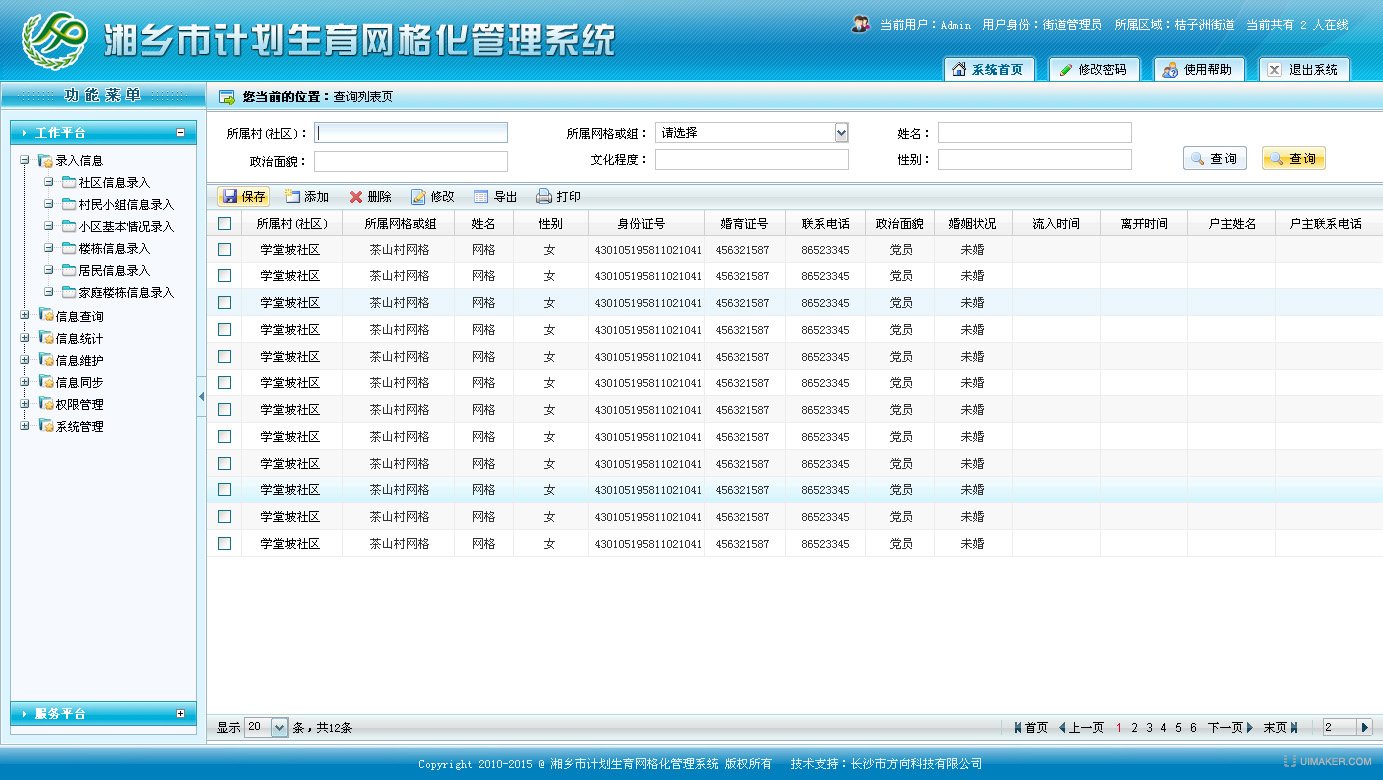1383x780 pixels.
Task: Click the 修改 edit toolbar button
Action: [x=433, y=197]
